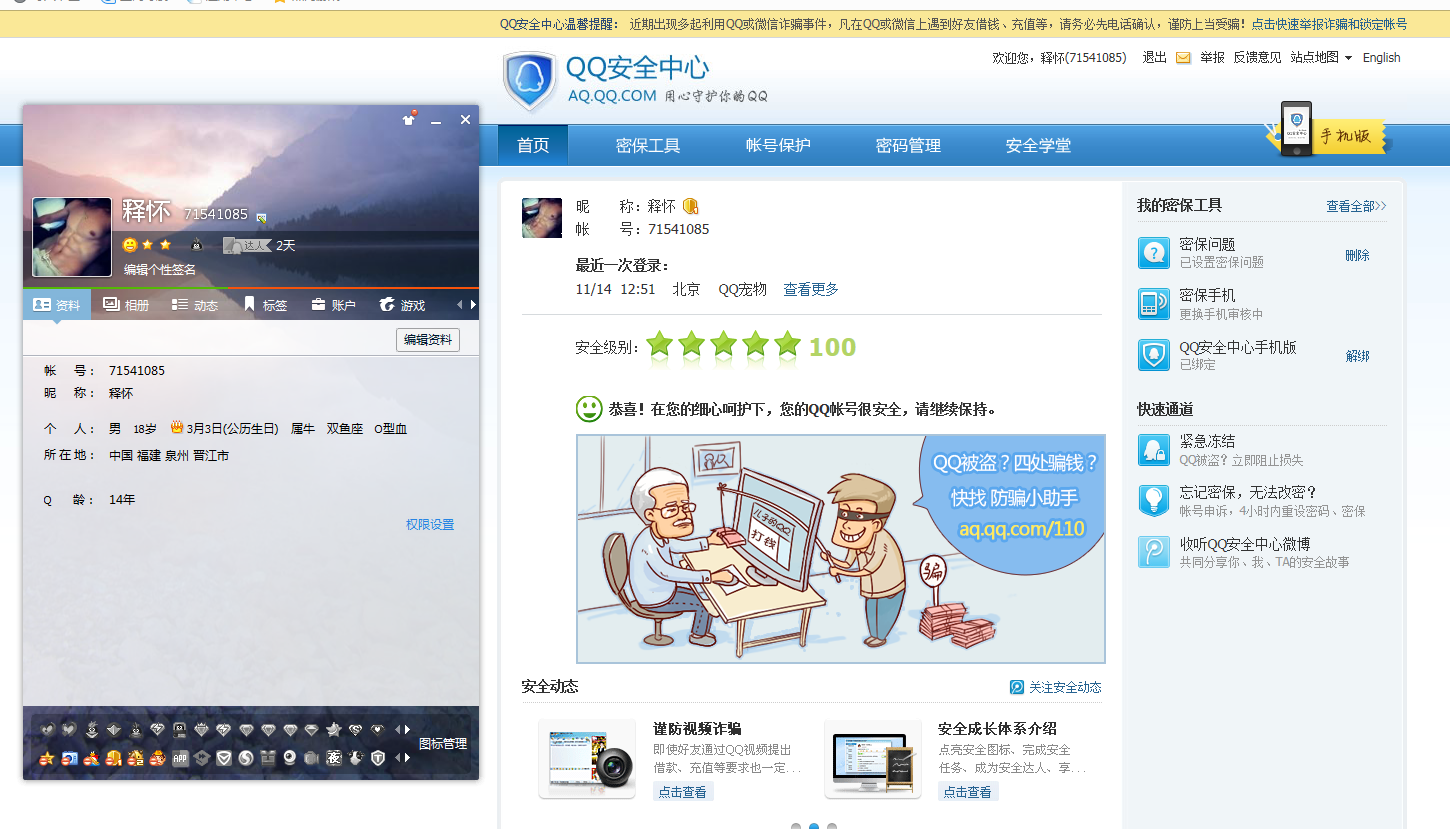
Task: Click 删除 next to 密保问题
Action: (x=1357, y=255)
